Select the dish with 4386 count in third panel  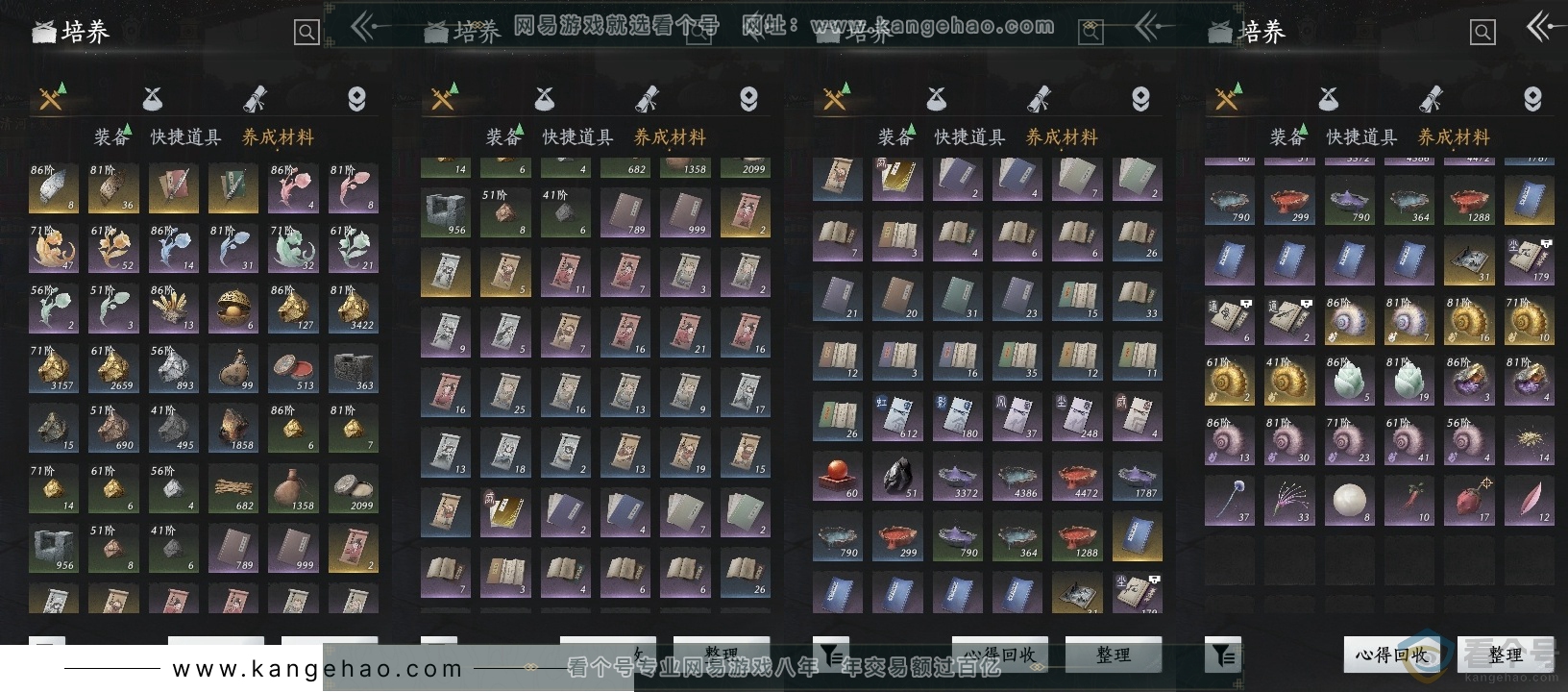[1017, 477]
